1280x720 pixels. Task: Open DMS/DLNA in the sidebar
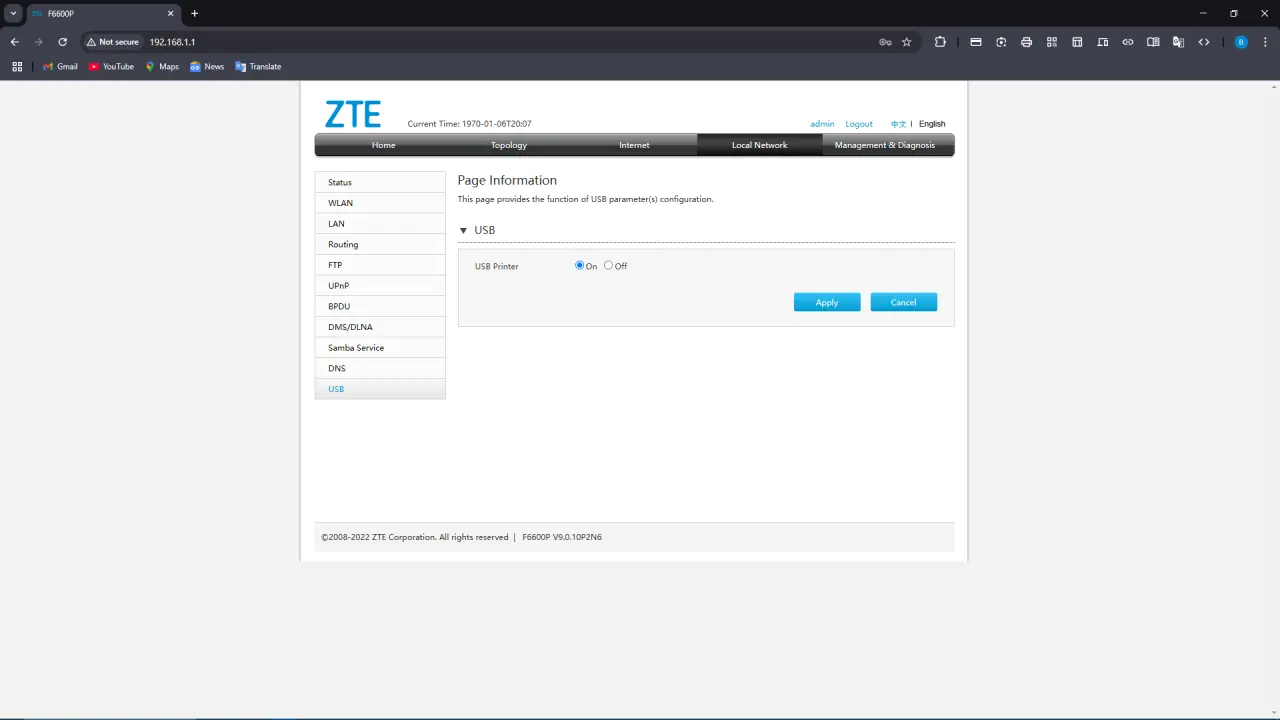click(x=380, y=327)
